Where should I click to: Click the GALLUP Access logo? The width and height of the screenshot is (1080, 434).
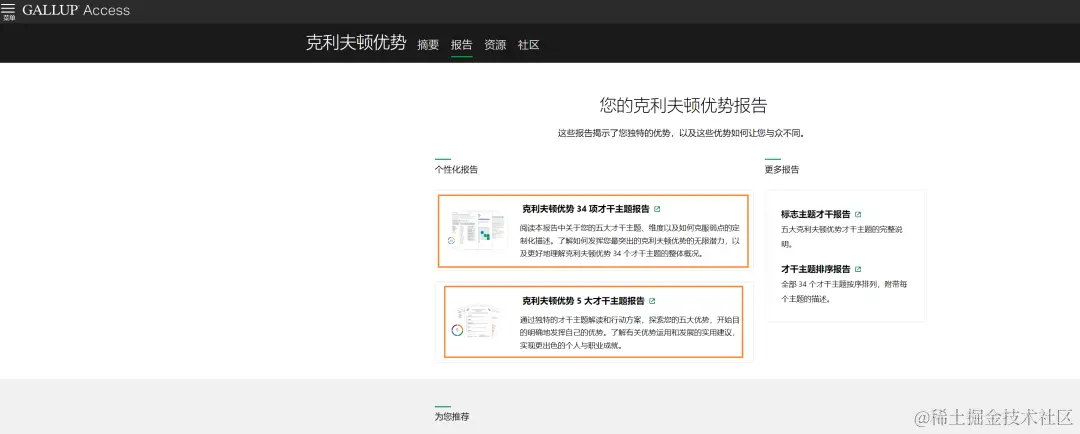(76, 10)
